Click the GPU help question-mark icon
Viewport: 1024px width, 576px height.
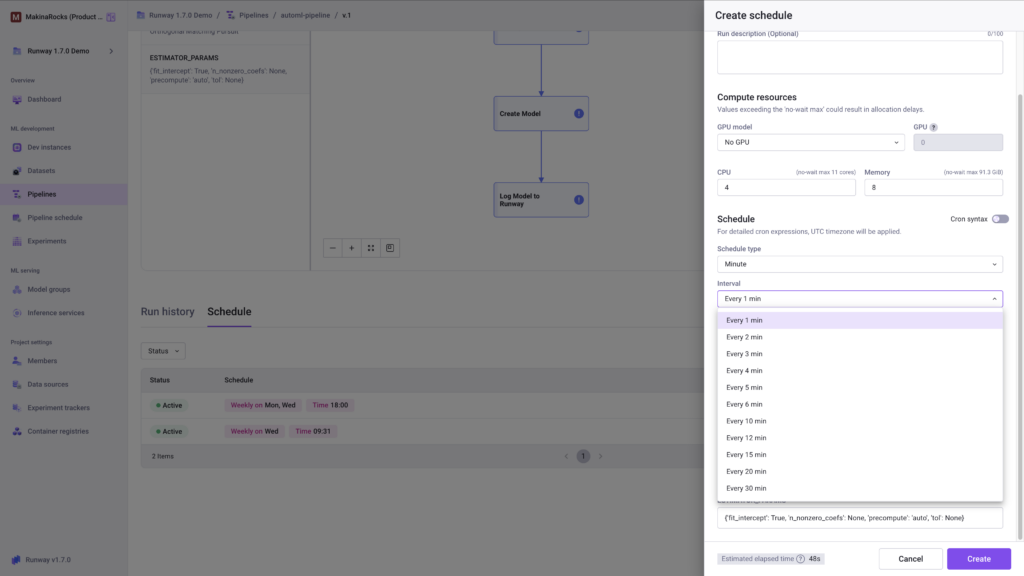click(x=933, y=127)
